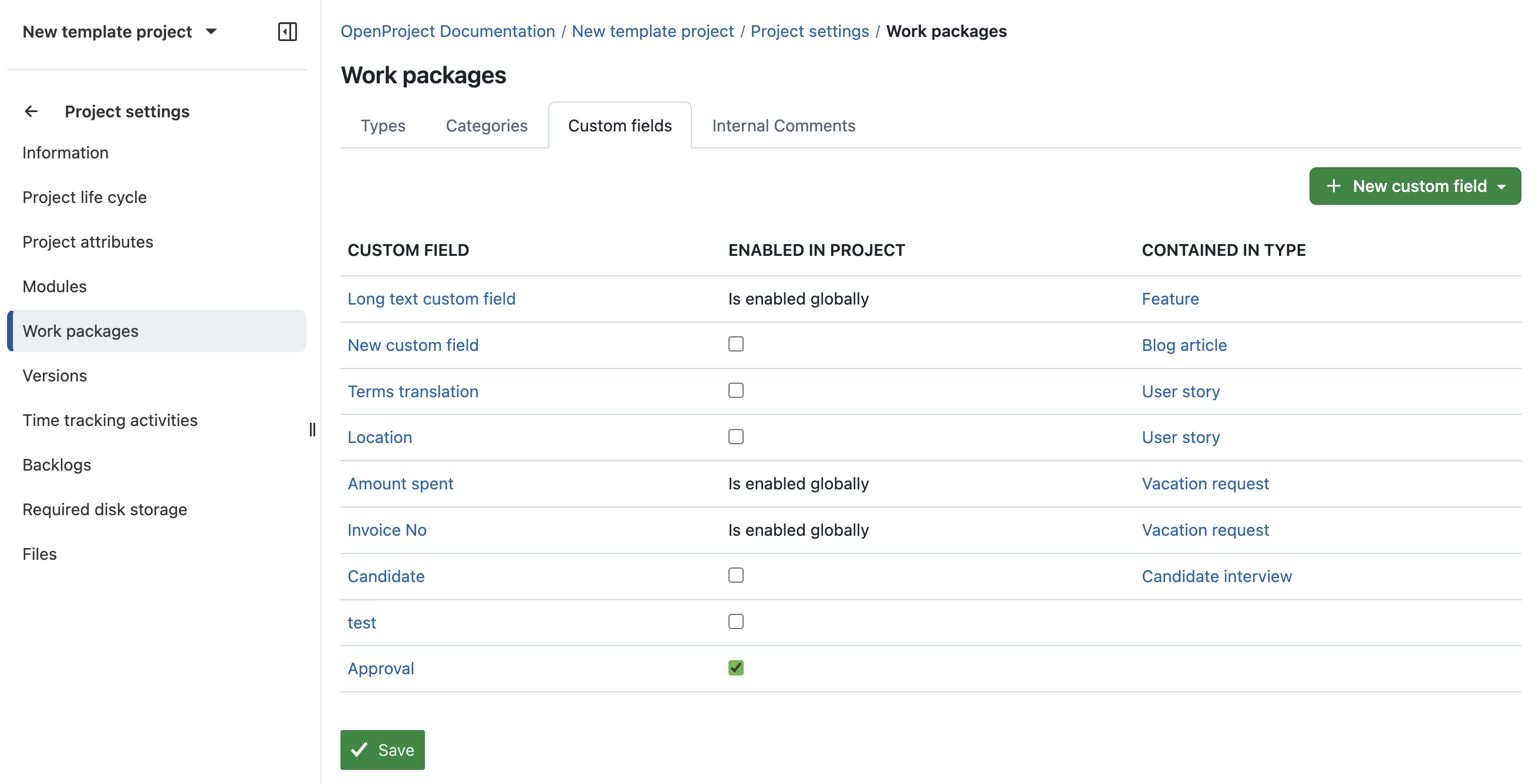Select Versions in the sidebar
This screenshot has height=784, width=1539.
pyautogui.click(x=55, y=376)
